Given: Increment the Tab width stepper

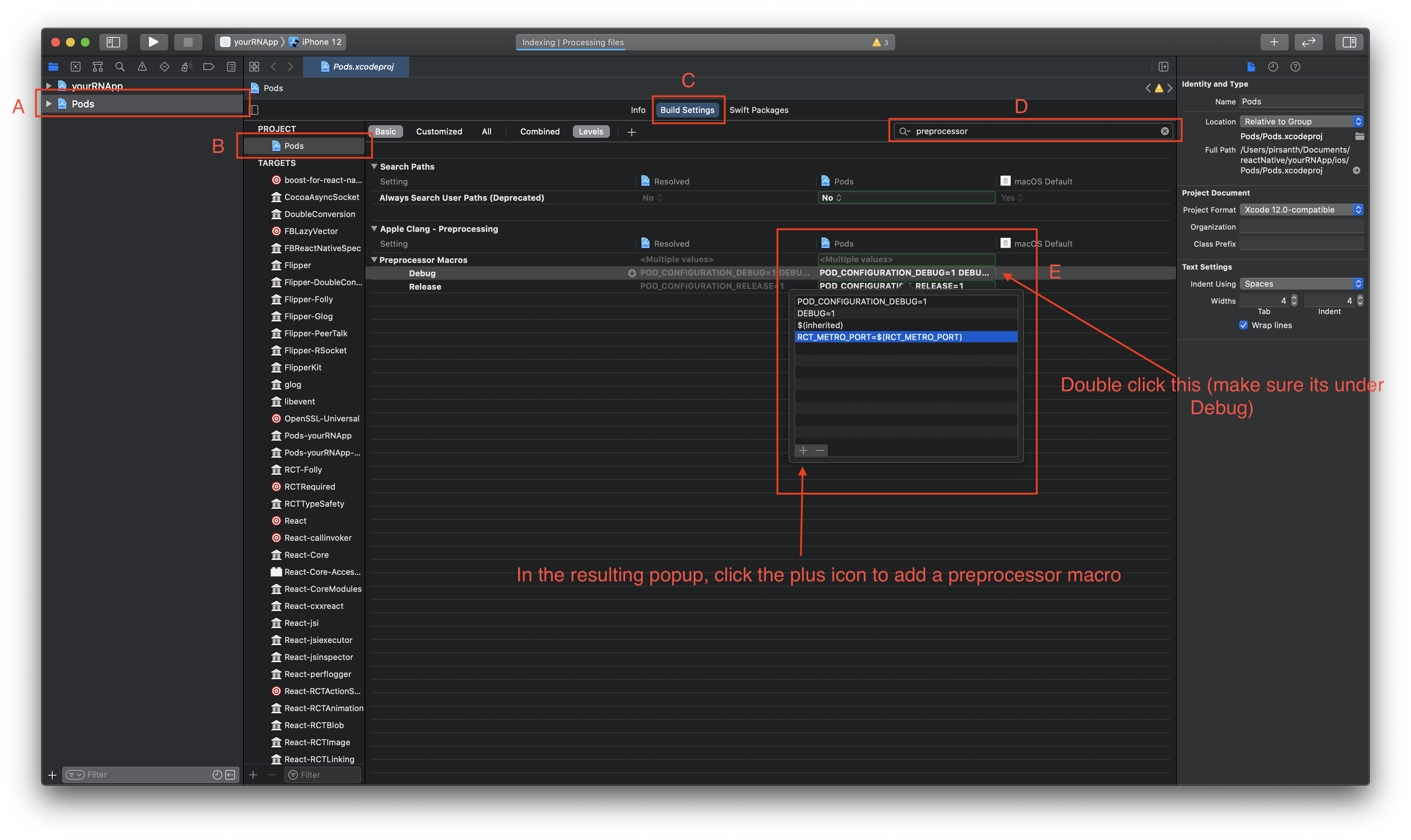Looking at the screenshot, I should [1294, 298].
